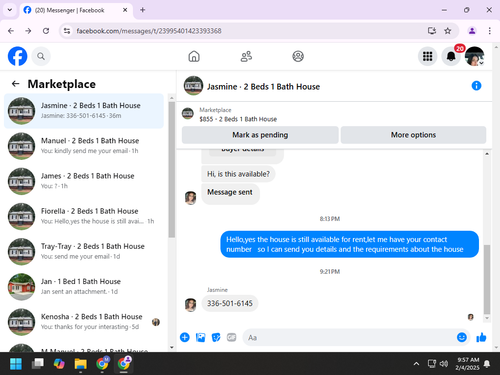Click Jan's red house listing thumbnail
Image resolution: width=500 pixels, height=375 pixels.
tap(21, 287)
